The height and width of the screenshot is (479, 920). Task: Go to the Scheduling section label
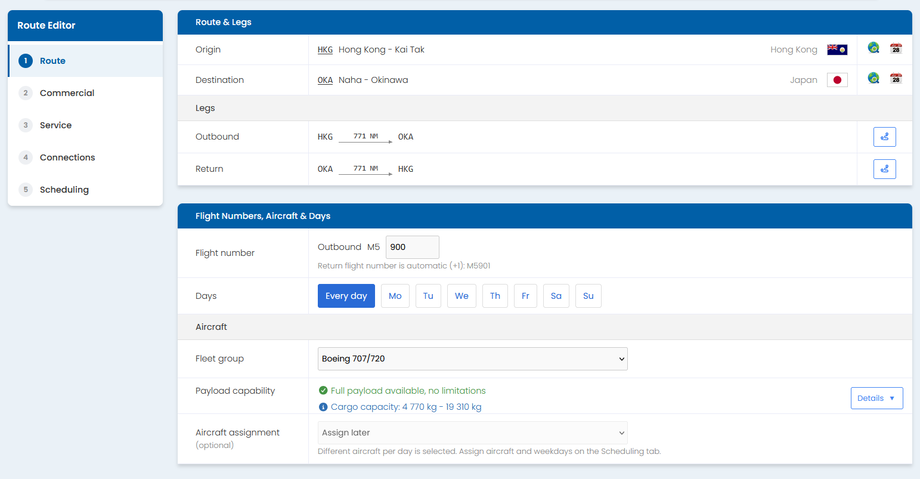(65, 190)
